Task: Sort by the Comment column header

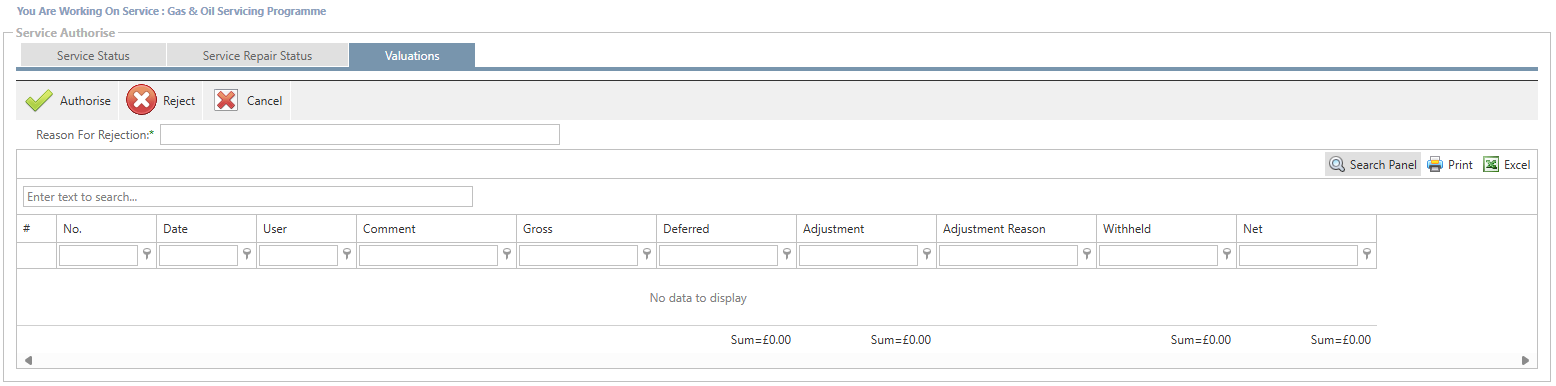Action: 436,229
